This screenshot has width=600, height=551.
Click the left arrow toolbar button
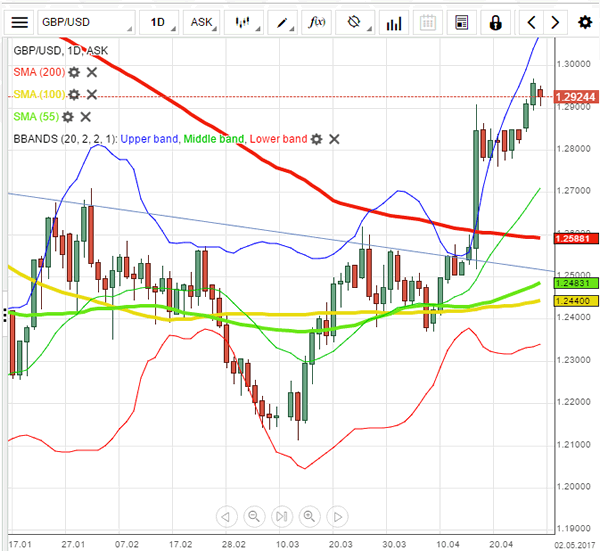click(531, 23)
